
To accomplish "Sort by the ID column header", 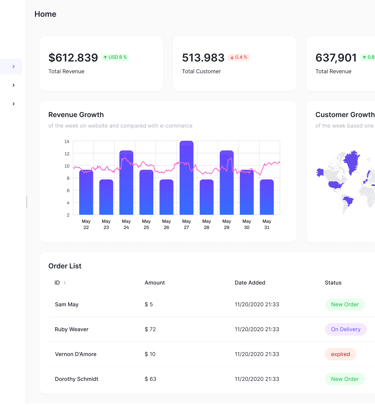I will point(57,283).
